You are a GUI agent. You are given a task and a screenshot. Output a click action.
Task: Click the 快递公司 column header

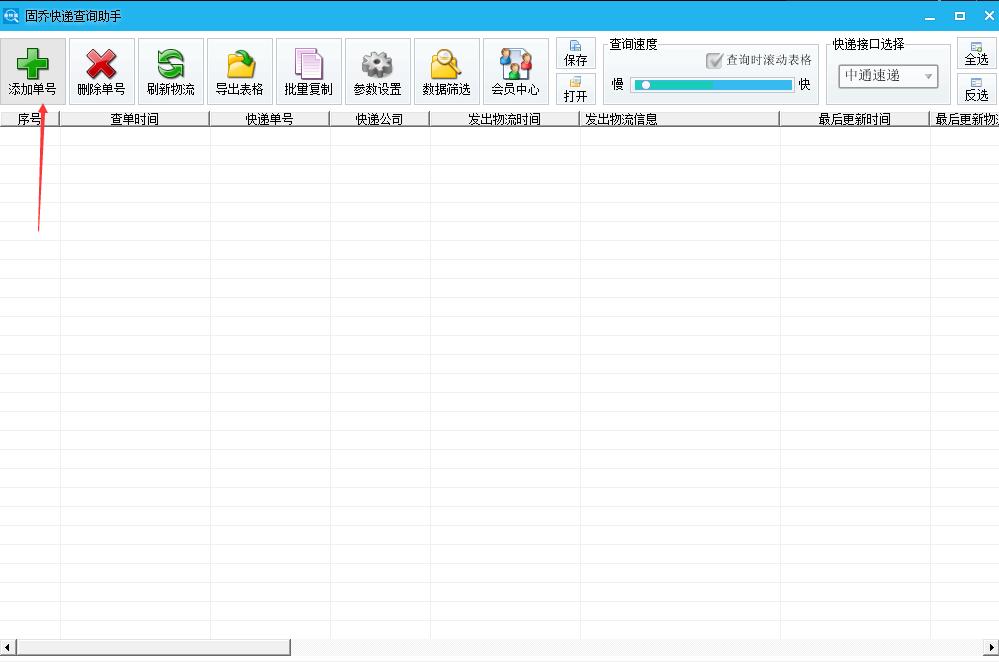tap(380, 118)
